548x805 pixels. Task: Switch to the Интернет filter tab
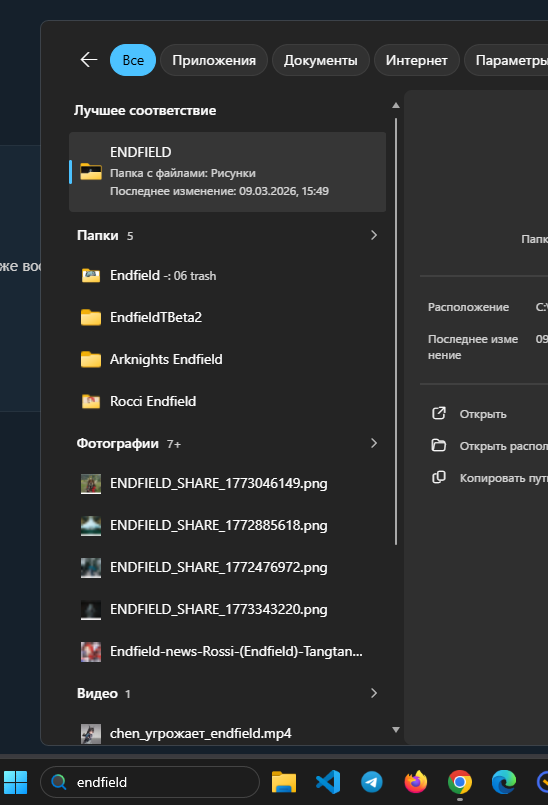(x=417, y=60)
